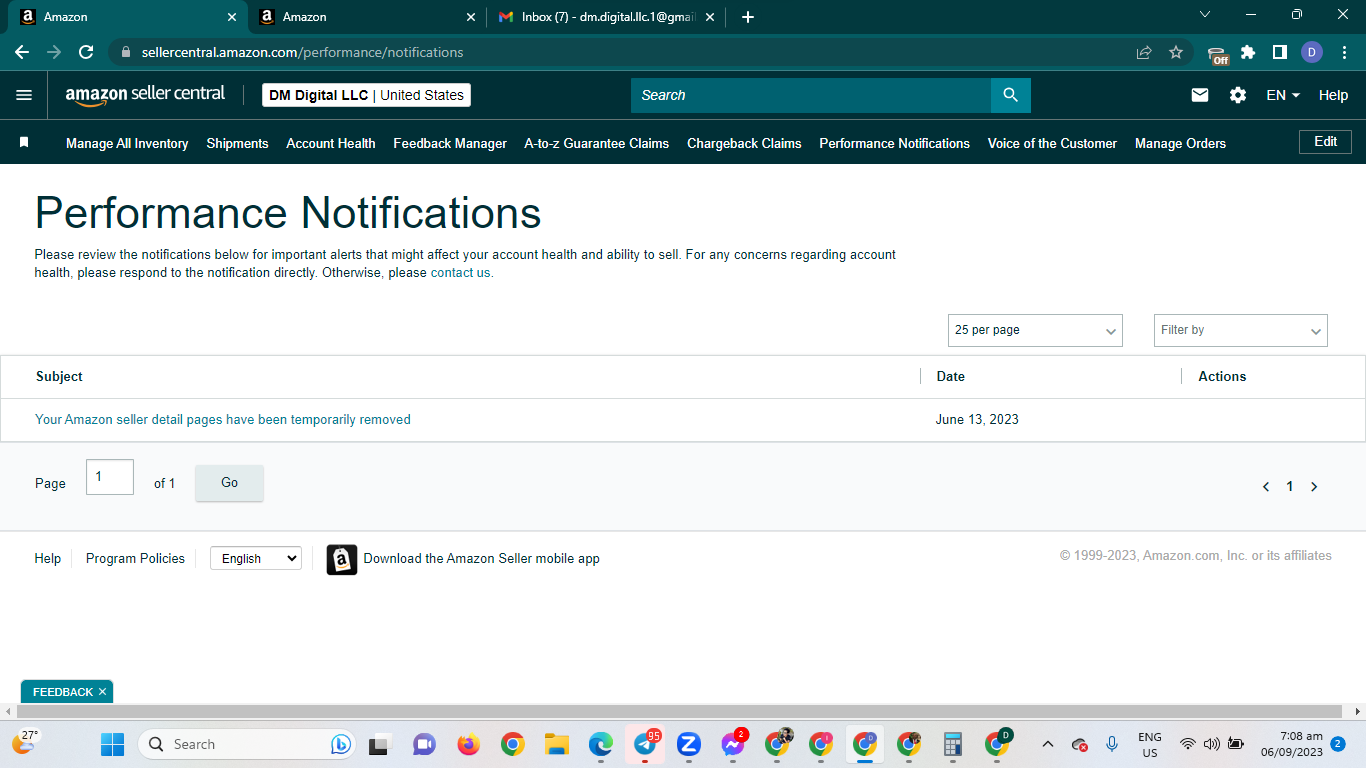
Task: Switch to the Gmail Inbox browser tab
Action: (607, 17)
